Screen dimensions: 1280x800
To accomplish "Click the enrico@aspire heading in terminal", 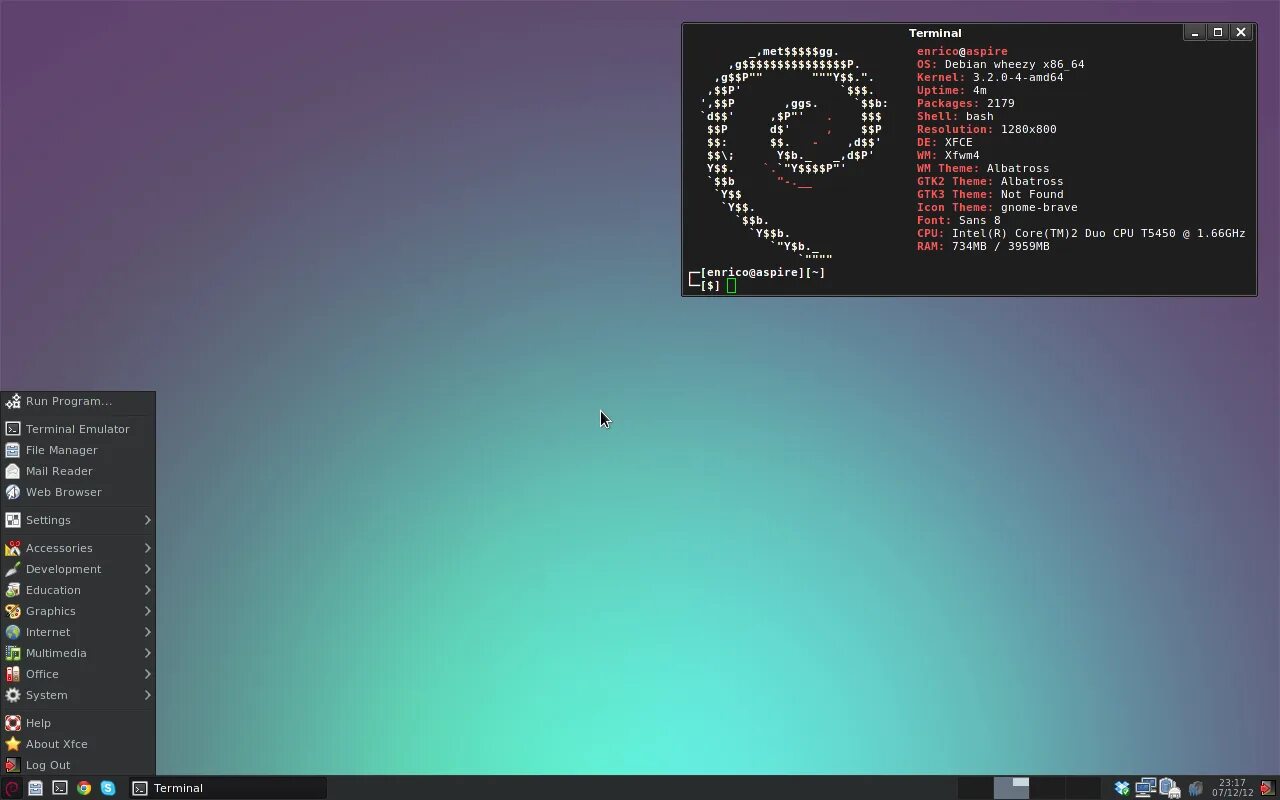I will click(962, 51).
